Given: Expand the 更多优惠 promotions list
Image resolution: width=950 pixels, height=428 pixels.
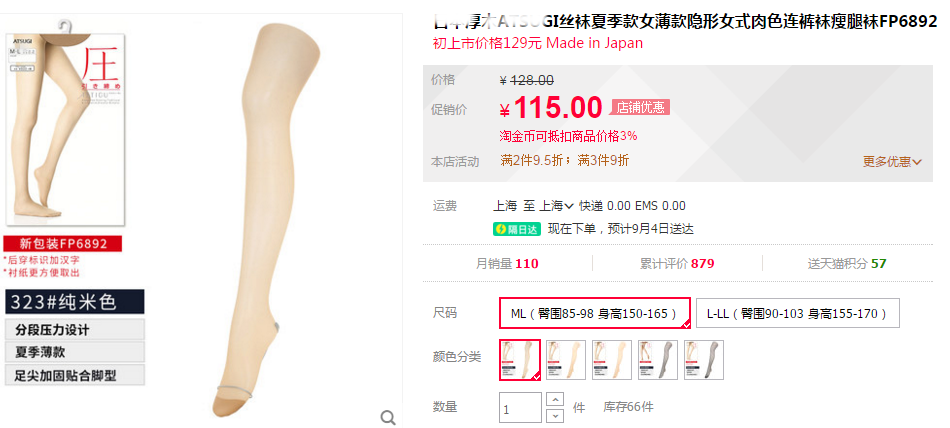Looking at the screenshot, I should 892,162.
